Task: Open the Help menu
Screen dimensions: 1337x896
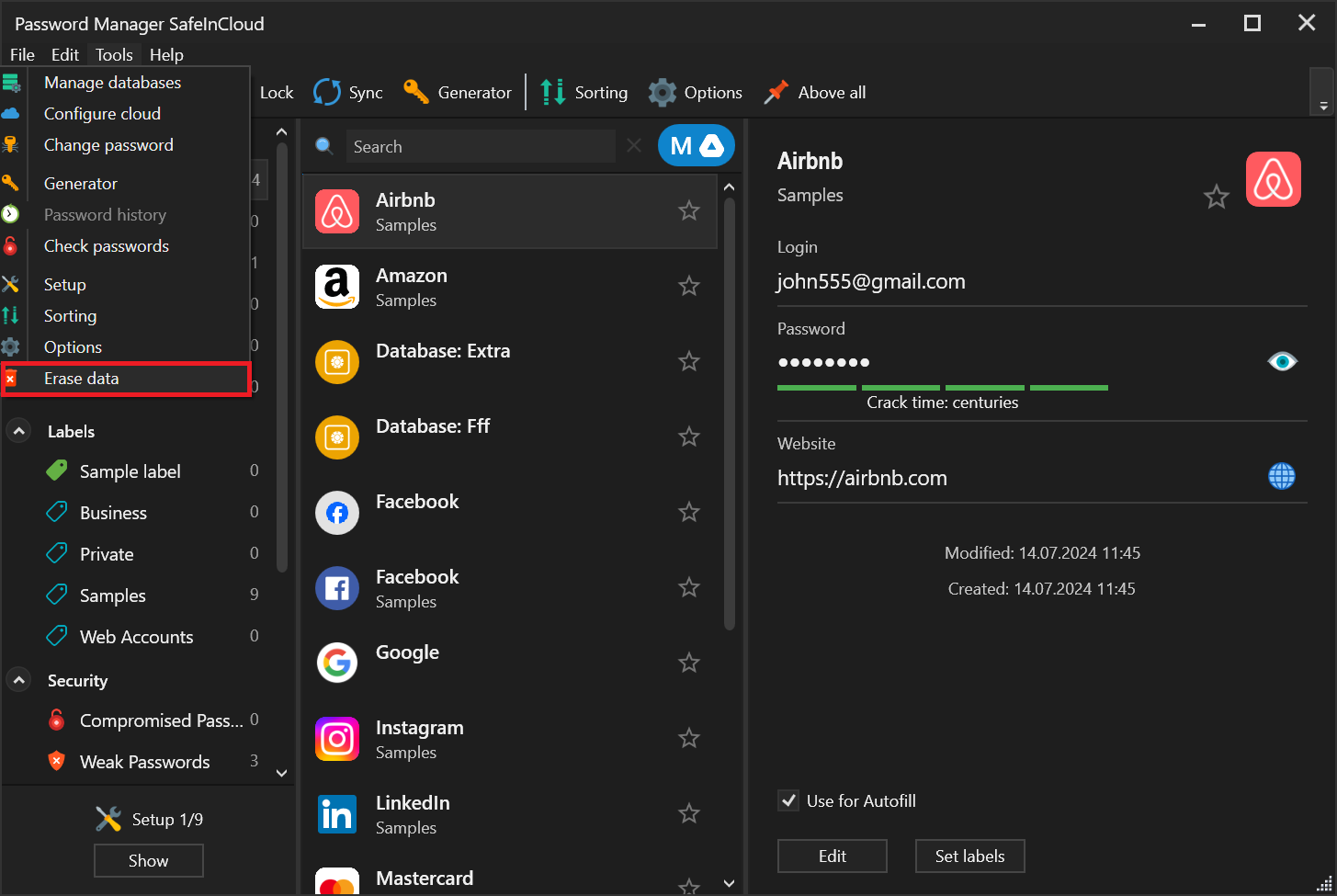Action: tap(166, 54)
